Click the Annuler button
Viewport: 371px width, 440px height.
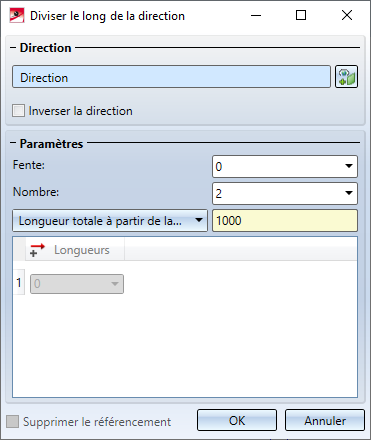click(x=325, y=420)
